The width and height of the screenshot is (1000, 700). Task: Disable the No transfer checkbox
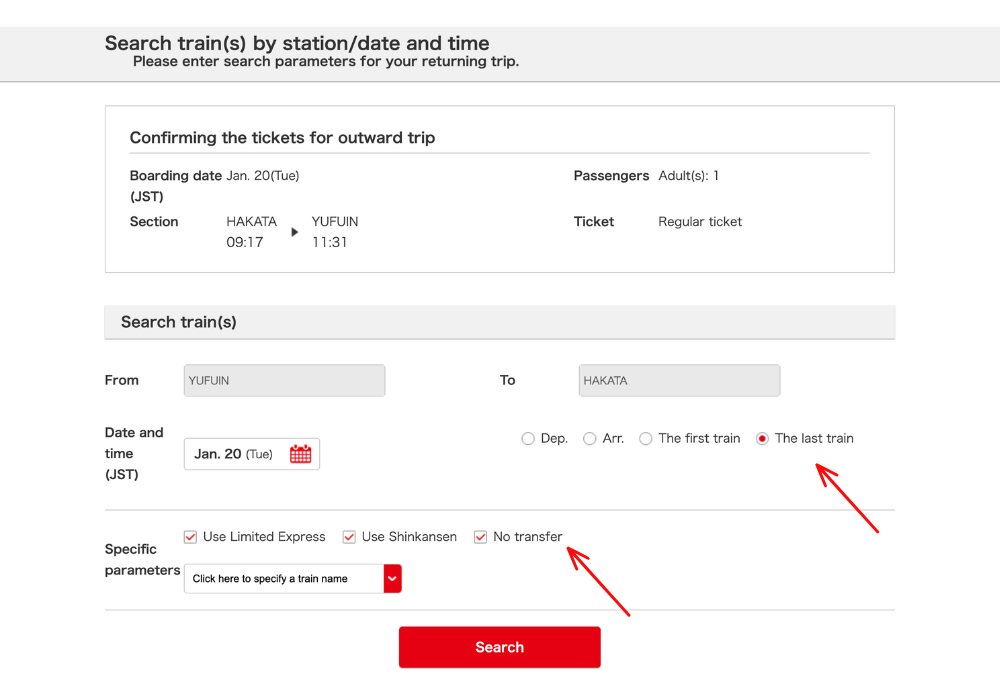tap(481, 537)
